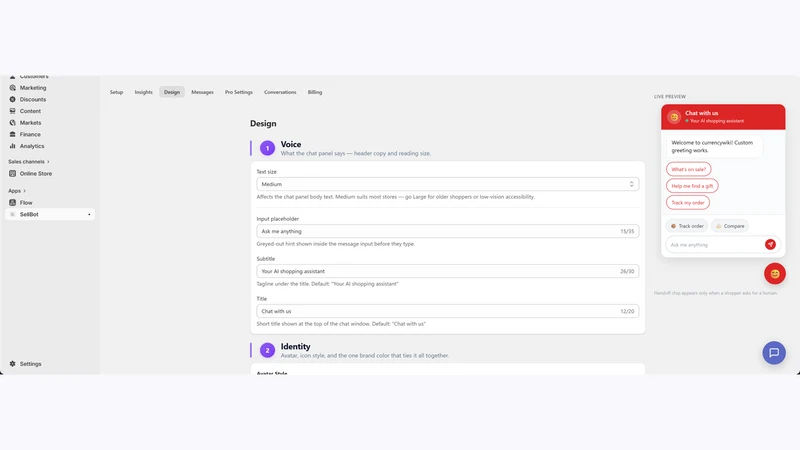Click the red emoji chat launcher bubble
Screen dimensions: 800x450
click(774, 273)
